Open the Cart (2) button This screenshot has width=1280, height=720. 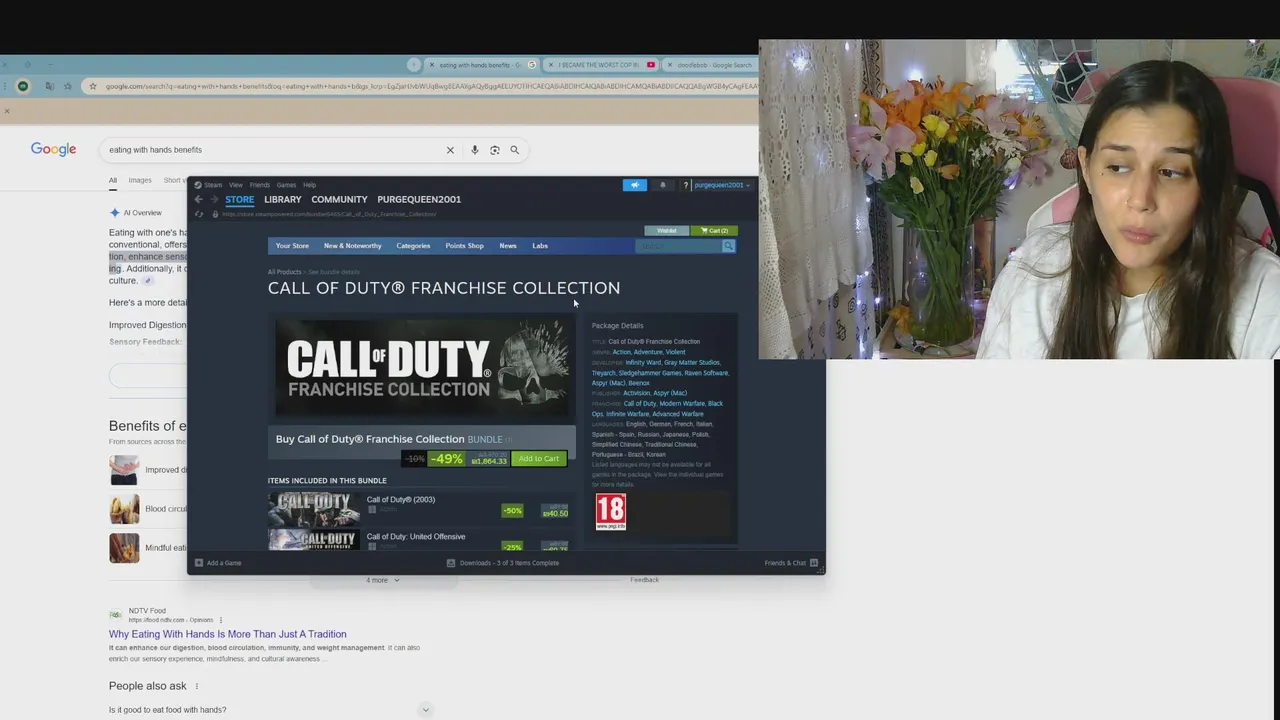pyautogui.click(x=714, y=231)
